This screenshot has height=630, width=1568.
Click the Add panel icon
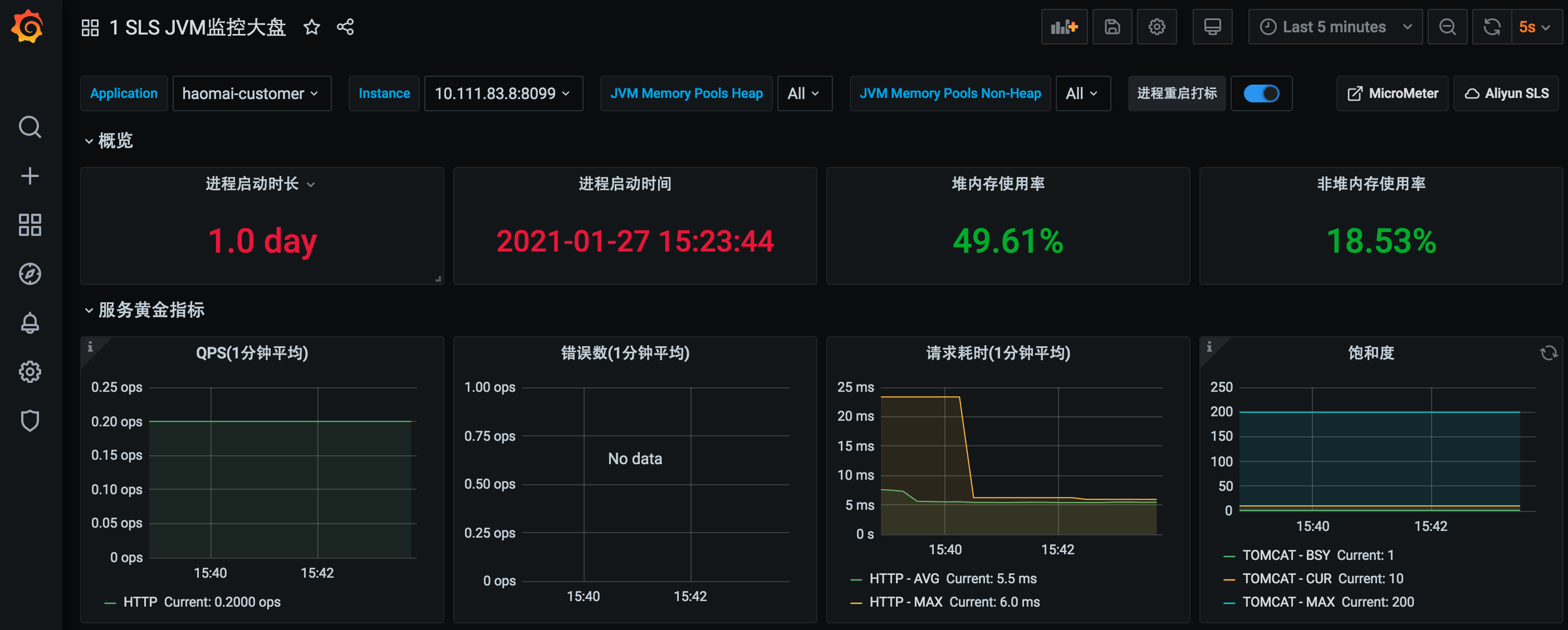1064,27
